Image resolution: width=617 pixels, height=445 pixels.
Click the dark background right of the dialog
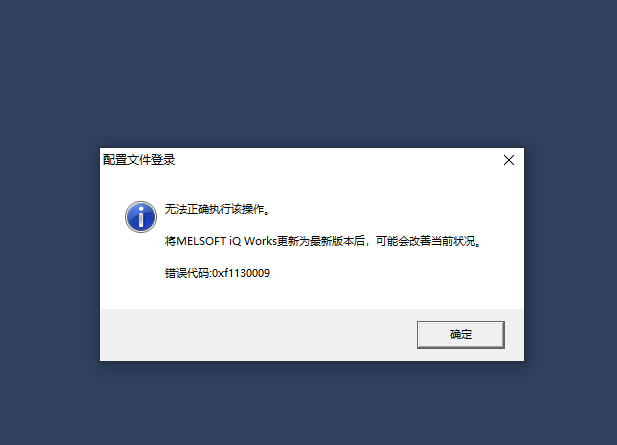click(571, 254)
